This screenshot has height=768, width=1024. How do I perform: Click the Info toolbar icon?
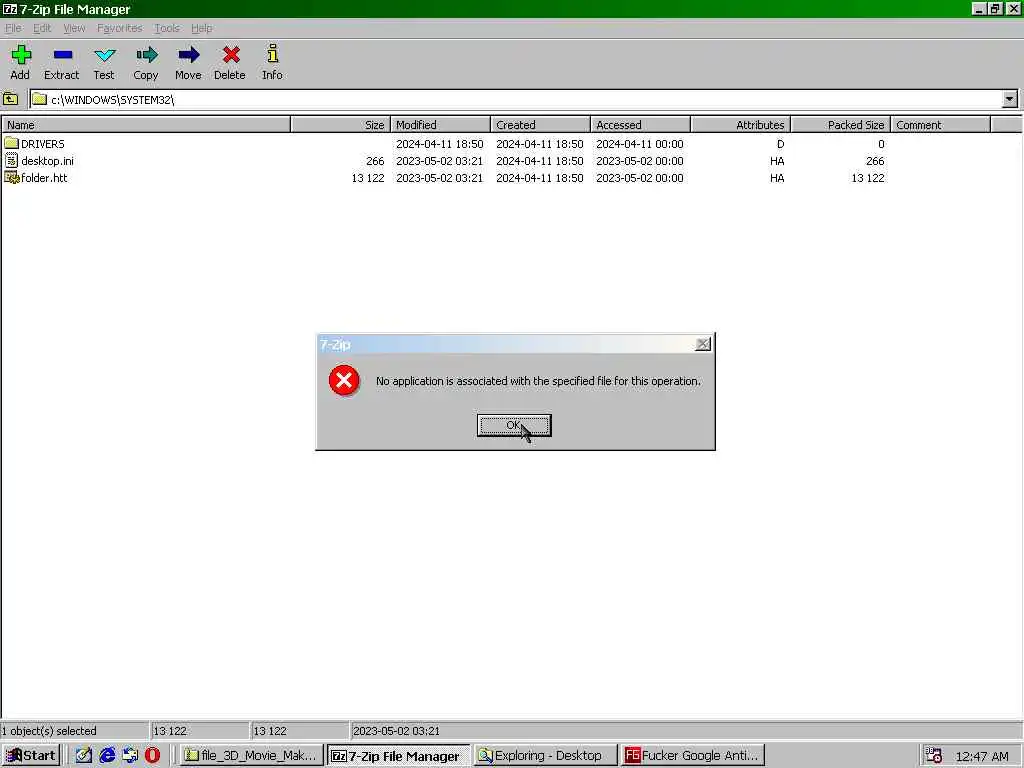[x=272, y=54]
